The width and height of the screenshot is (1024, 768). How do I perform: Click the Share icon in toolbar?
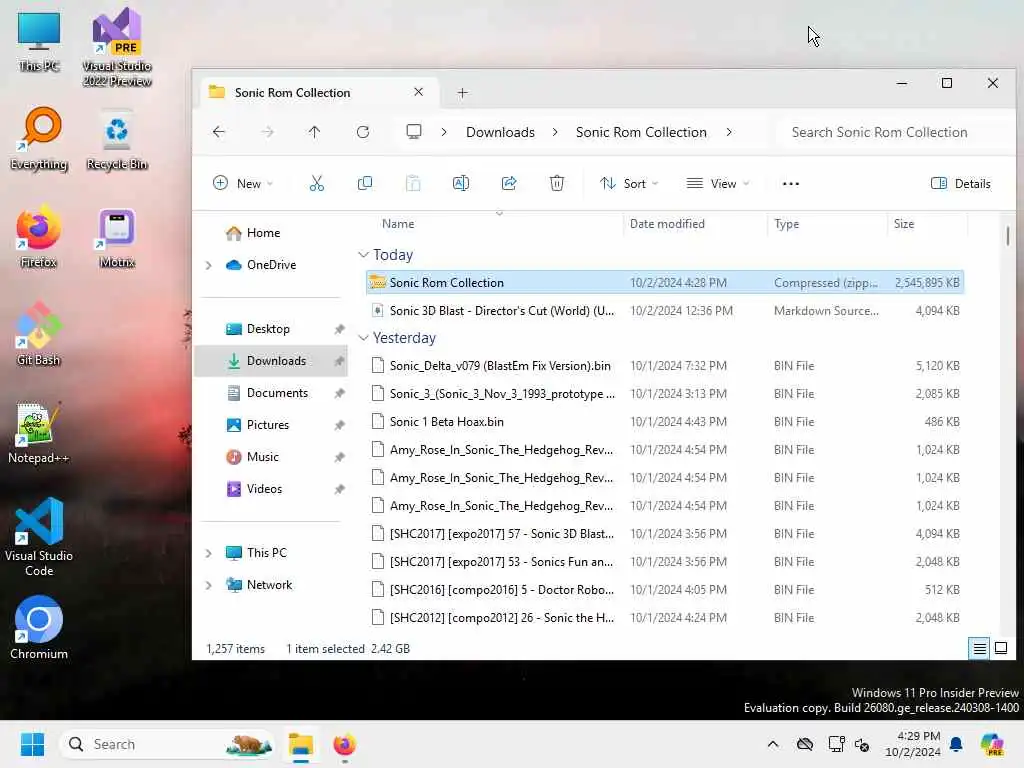509,184
